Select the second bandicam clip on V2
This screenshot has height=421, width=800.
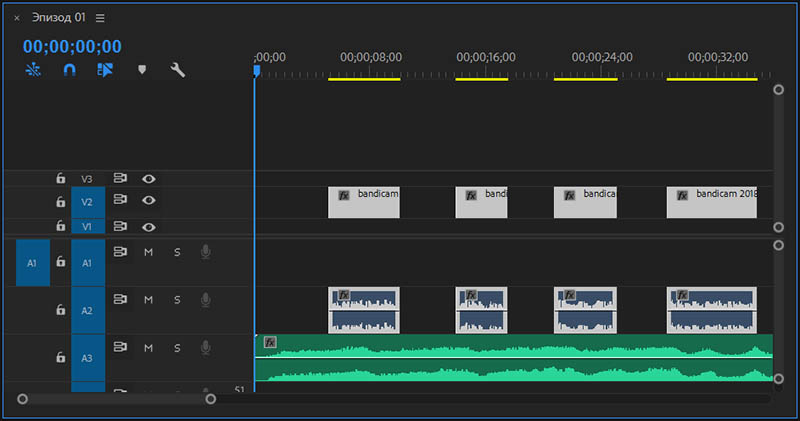click(x=481, y=202)
